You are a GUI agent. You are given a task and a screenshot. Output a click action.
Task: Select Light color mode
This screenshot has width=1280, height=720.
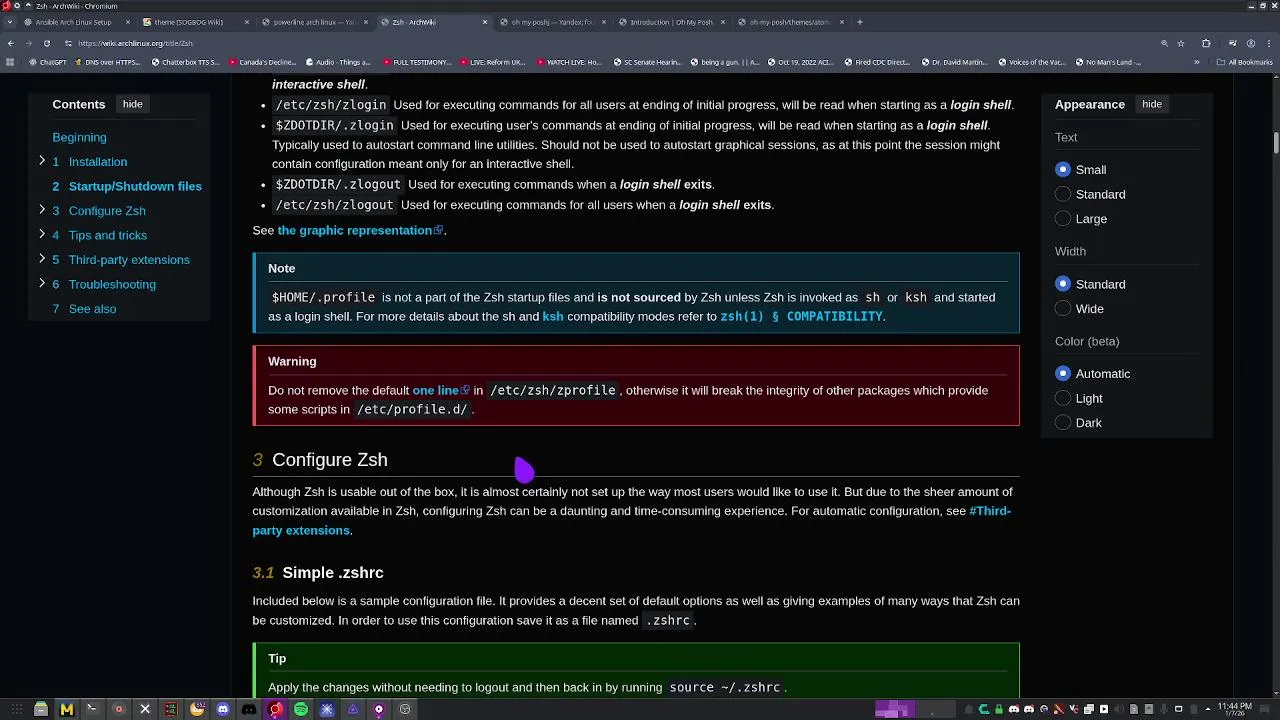tap(1063, 398)
